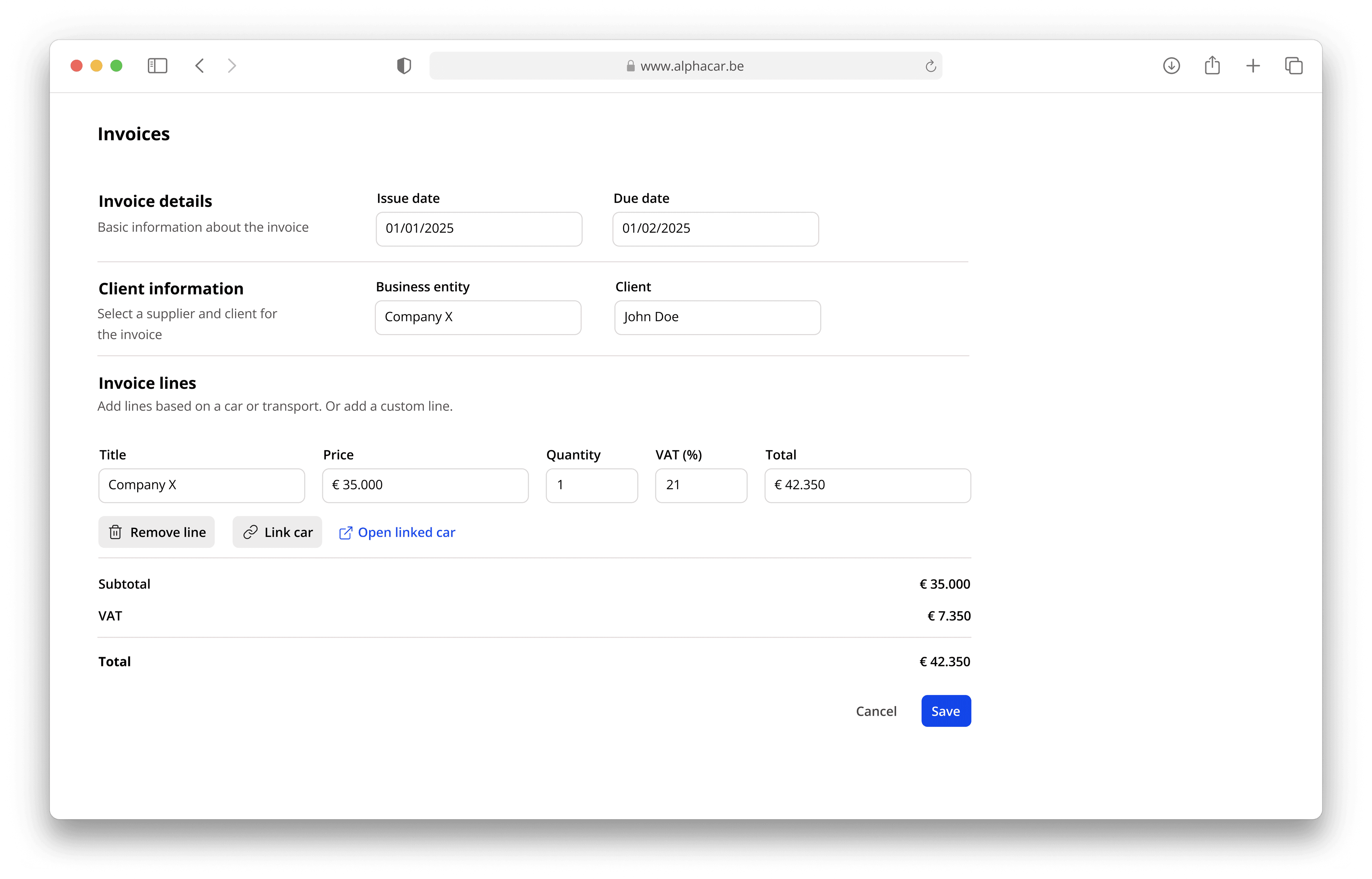Viewport: 1372px width, 879px height.
Task: Edit the Price field € 35.000
Action: click(425, 485)
